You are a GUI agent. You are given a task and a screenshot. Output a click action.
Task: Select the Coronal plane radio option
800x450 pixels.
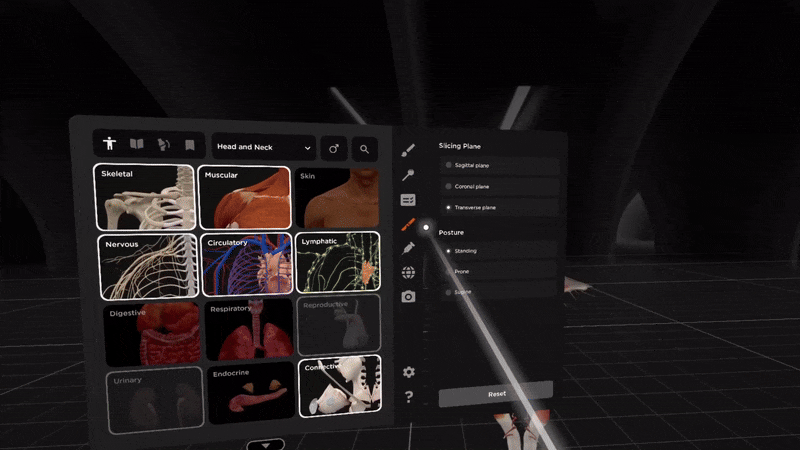pos(499,186)
